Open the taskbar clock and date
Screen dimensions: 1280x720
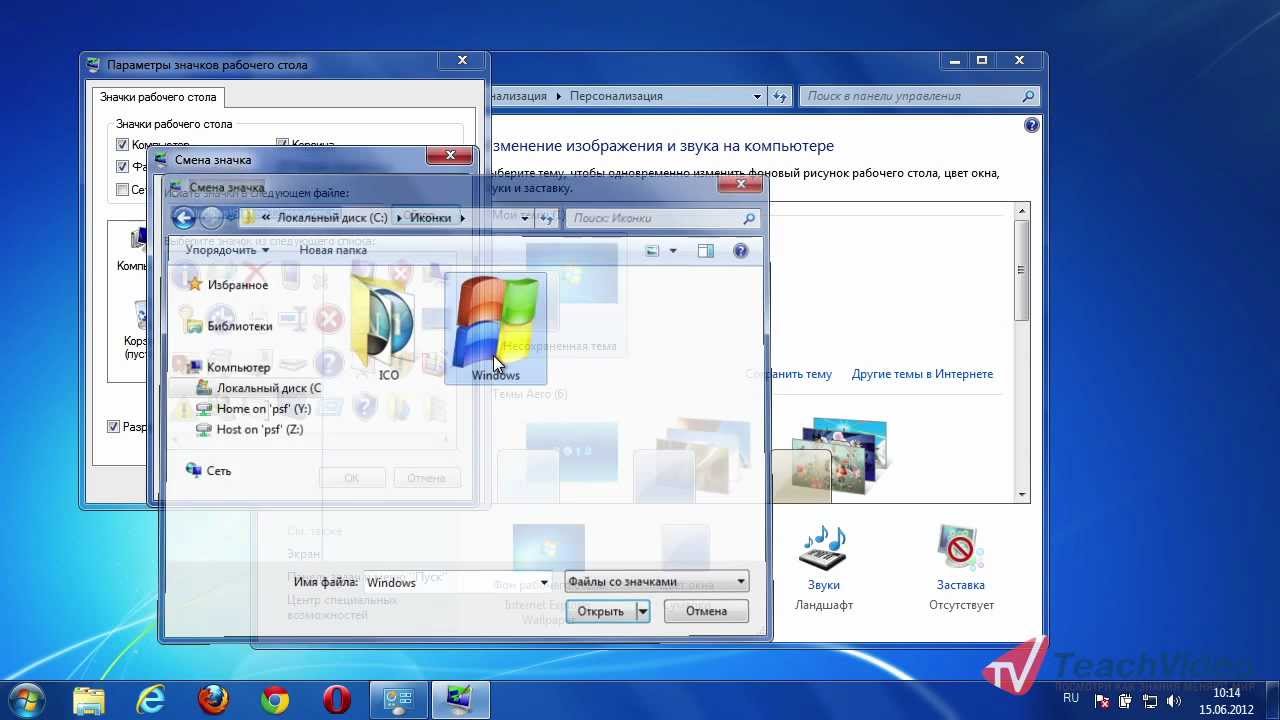click(x=1226, y=701)
